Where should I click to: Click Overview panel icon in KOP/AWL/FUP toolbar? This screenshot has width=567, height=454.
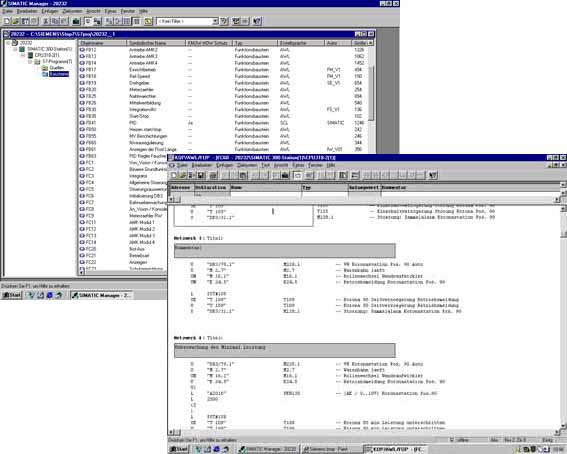coord(343,175)
